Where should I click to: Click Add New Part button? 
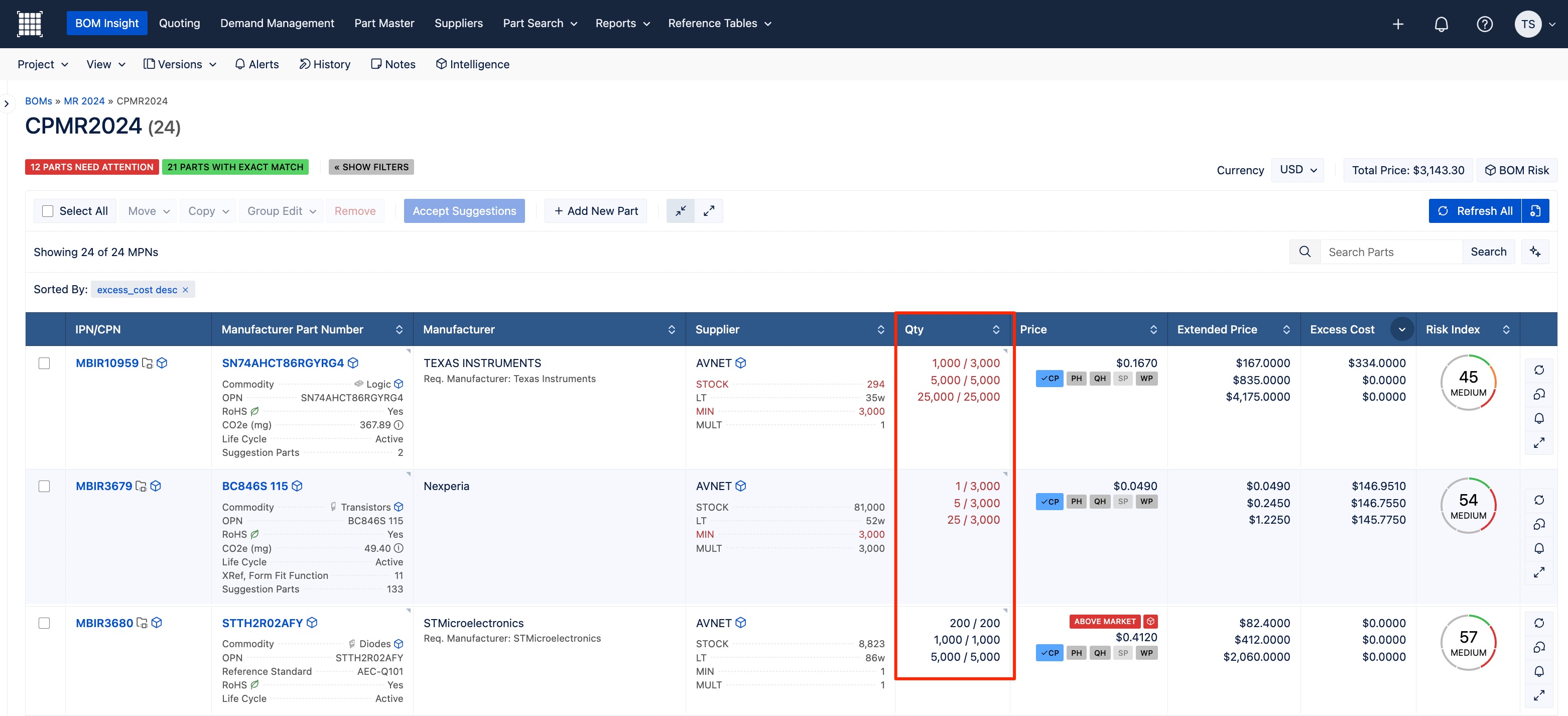tap(596, 211)
